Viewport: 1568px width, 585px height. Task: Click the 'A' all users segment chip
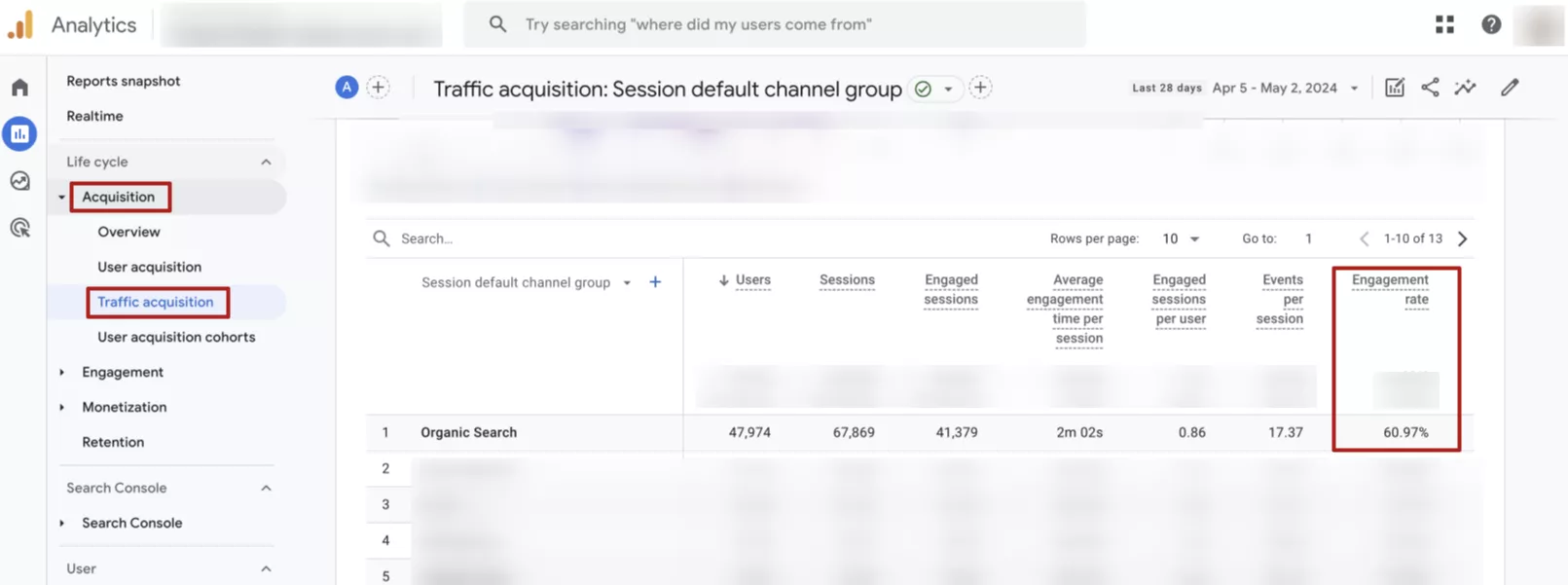[x=346, y=88]
